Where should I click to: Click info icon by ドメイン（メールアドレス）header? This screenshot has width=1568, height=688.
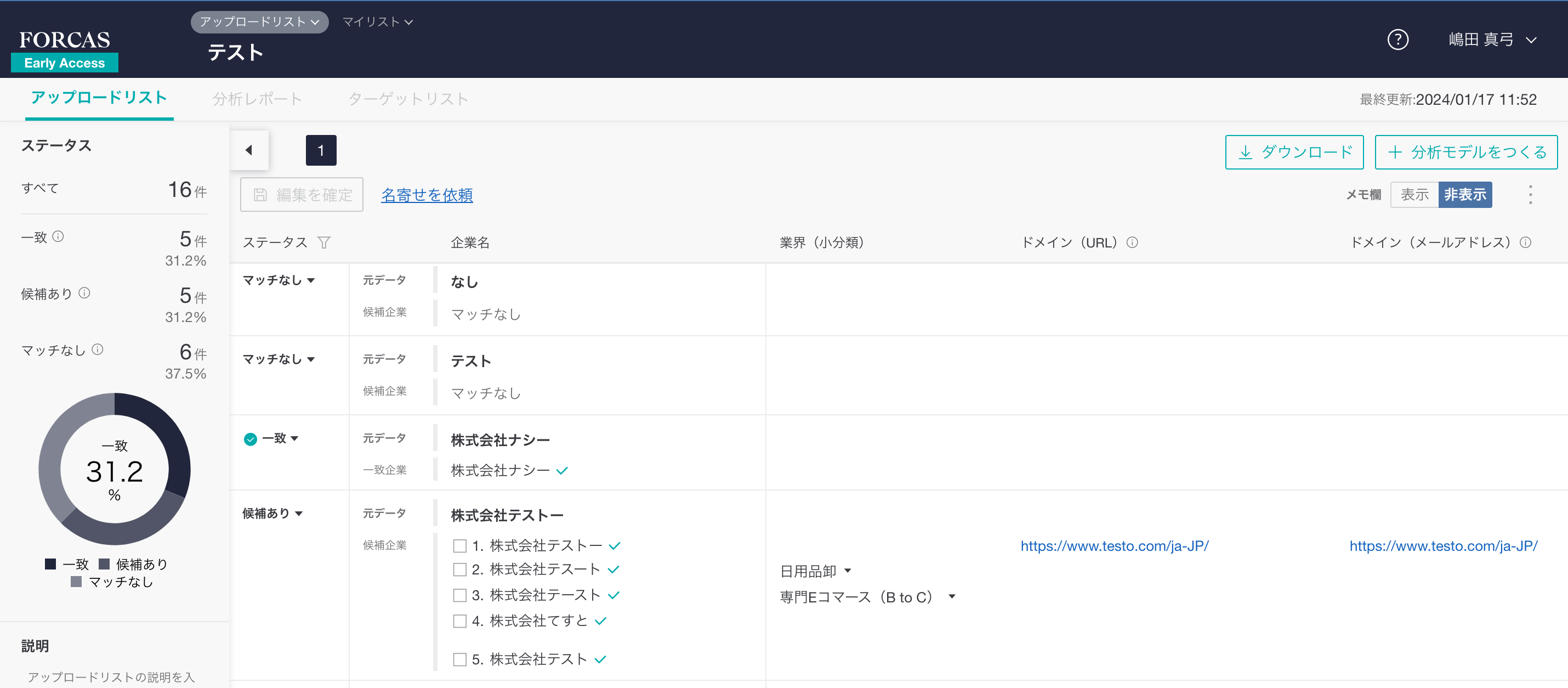click(1525, 243)
